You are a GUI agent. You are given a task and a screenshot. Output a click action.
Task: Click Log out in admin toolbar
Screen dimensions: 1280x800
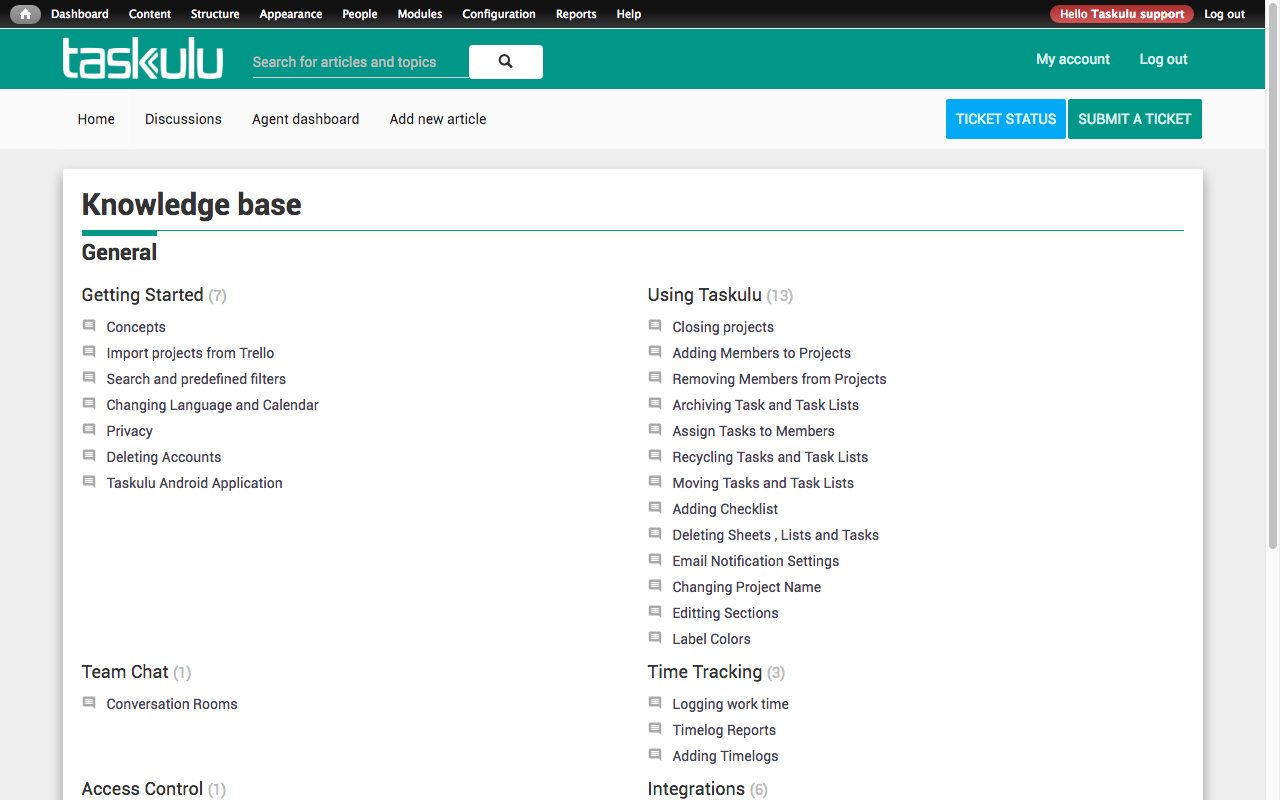click(x=1225, y=14)
